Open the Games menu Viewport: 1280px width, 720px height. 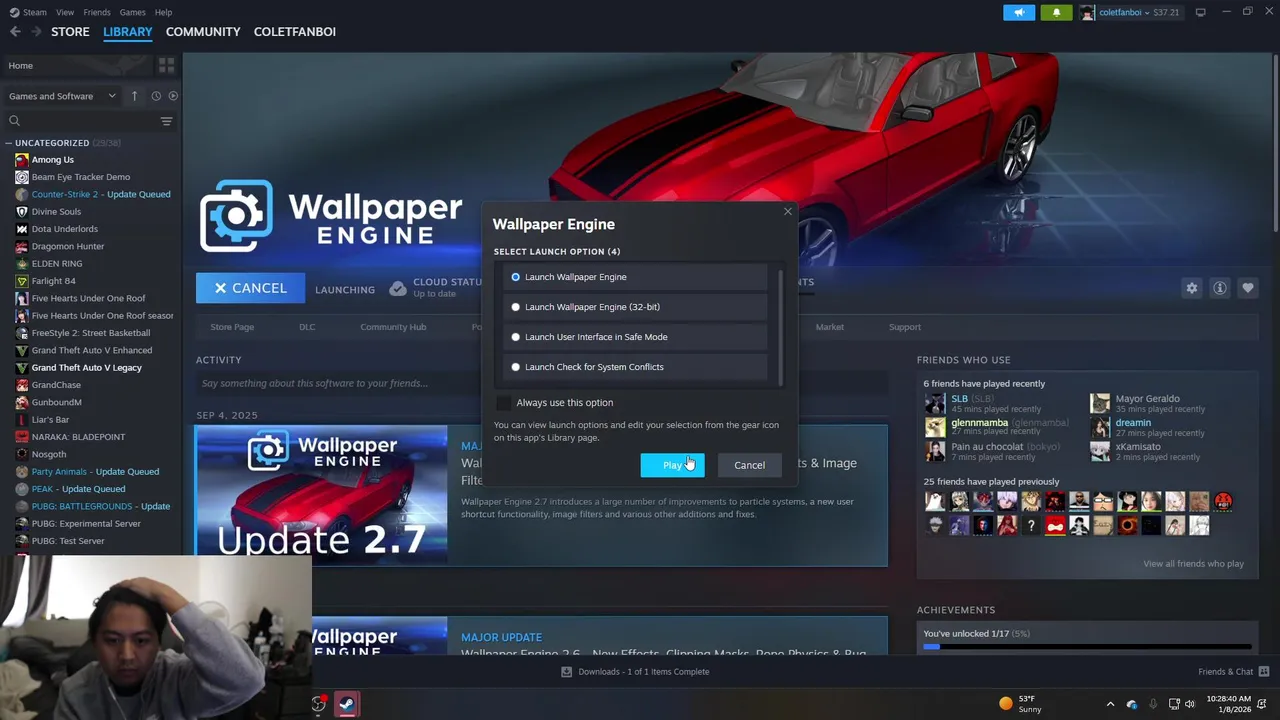coord(132,12)
